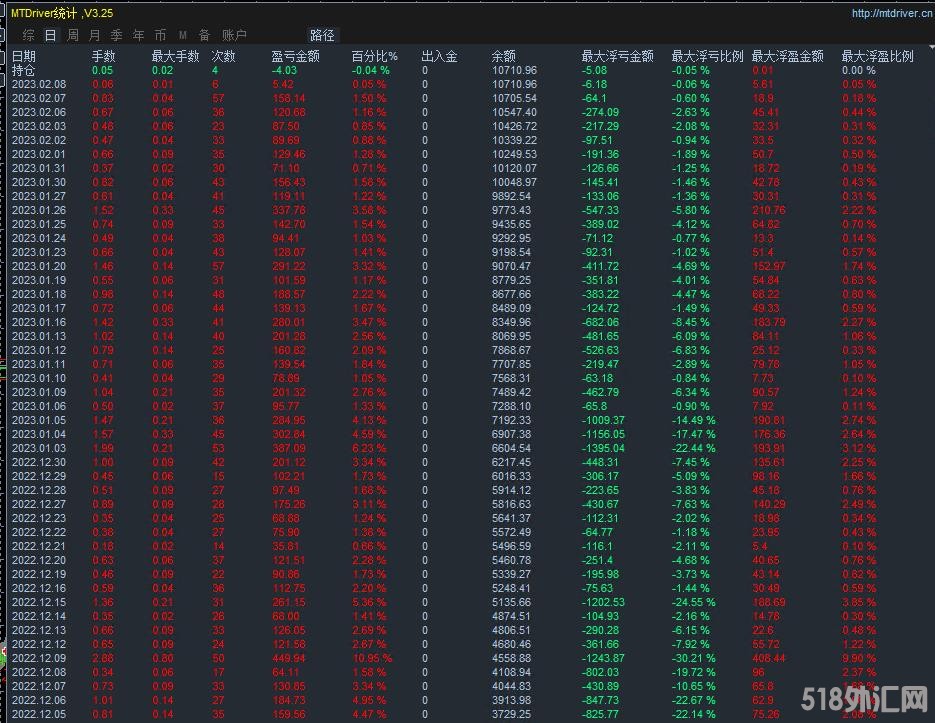Click percentage value 6.23 %
Viewport: 935px width, 723px height.
point(370,448)
